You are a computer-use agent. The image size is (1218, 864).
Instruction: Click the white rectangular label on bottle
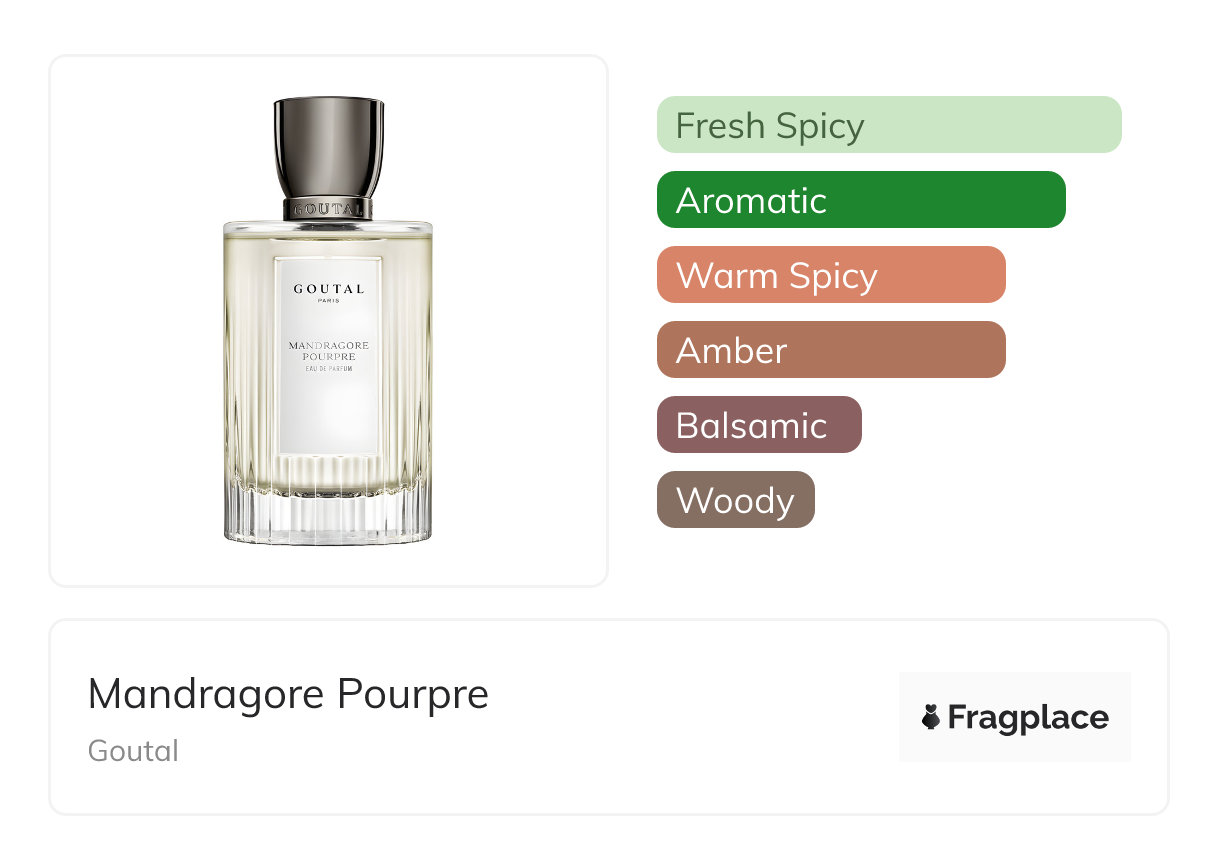[328, 356]
